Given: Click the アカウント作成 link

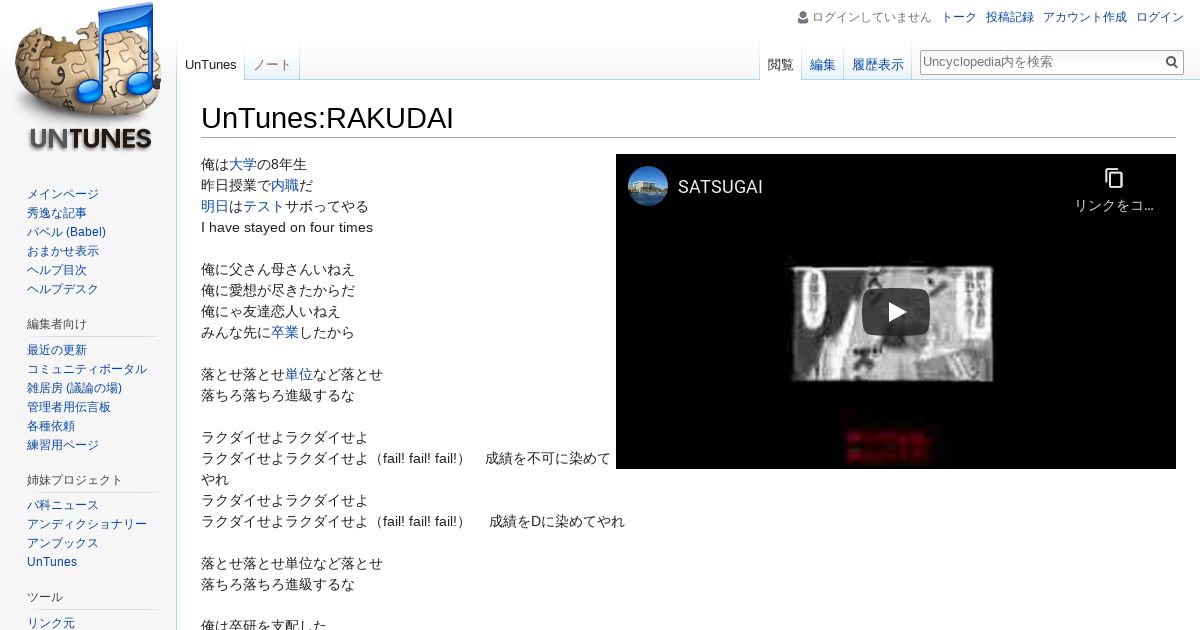Looking at the screenshot, I should point(1085,17).
